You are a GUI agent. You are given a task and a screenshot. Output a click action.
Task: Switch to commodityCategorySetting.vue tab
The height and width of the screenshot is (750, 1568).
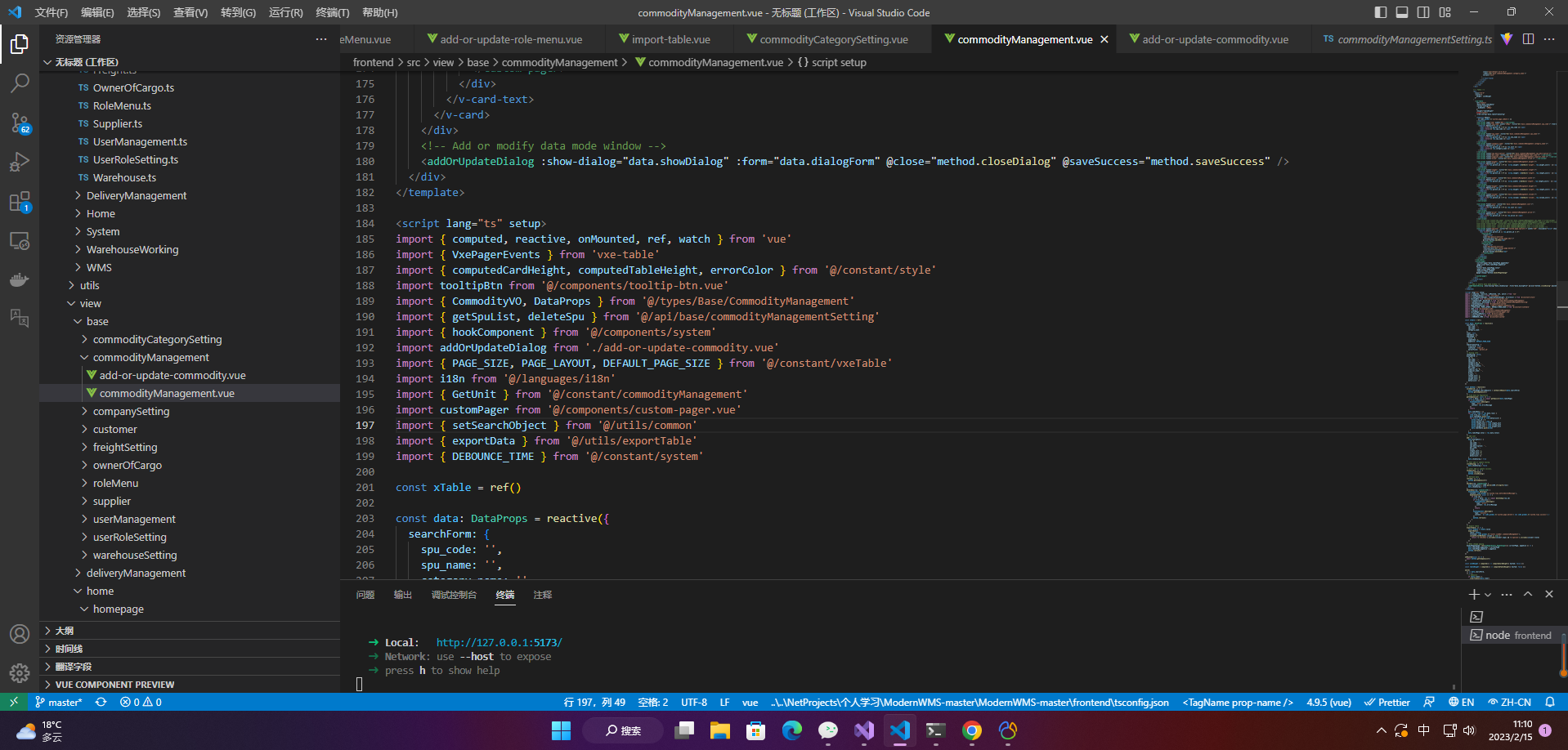(x=834, y=39)
